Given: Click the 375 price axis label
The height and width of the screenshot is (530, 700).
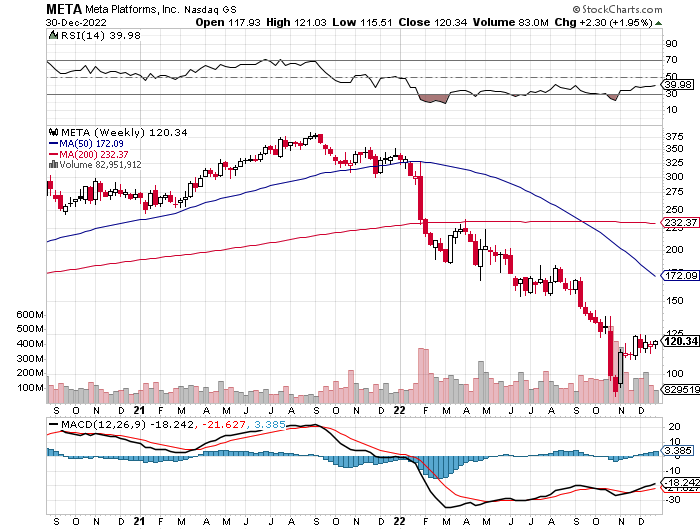Looking at the screenshot, I should pyautogui.click(x=674, y=137).
